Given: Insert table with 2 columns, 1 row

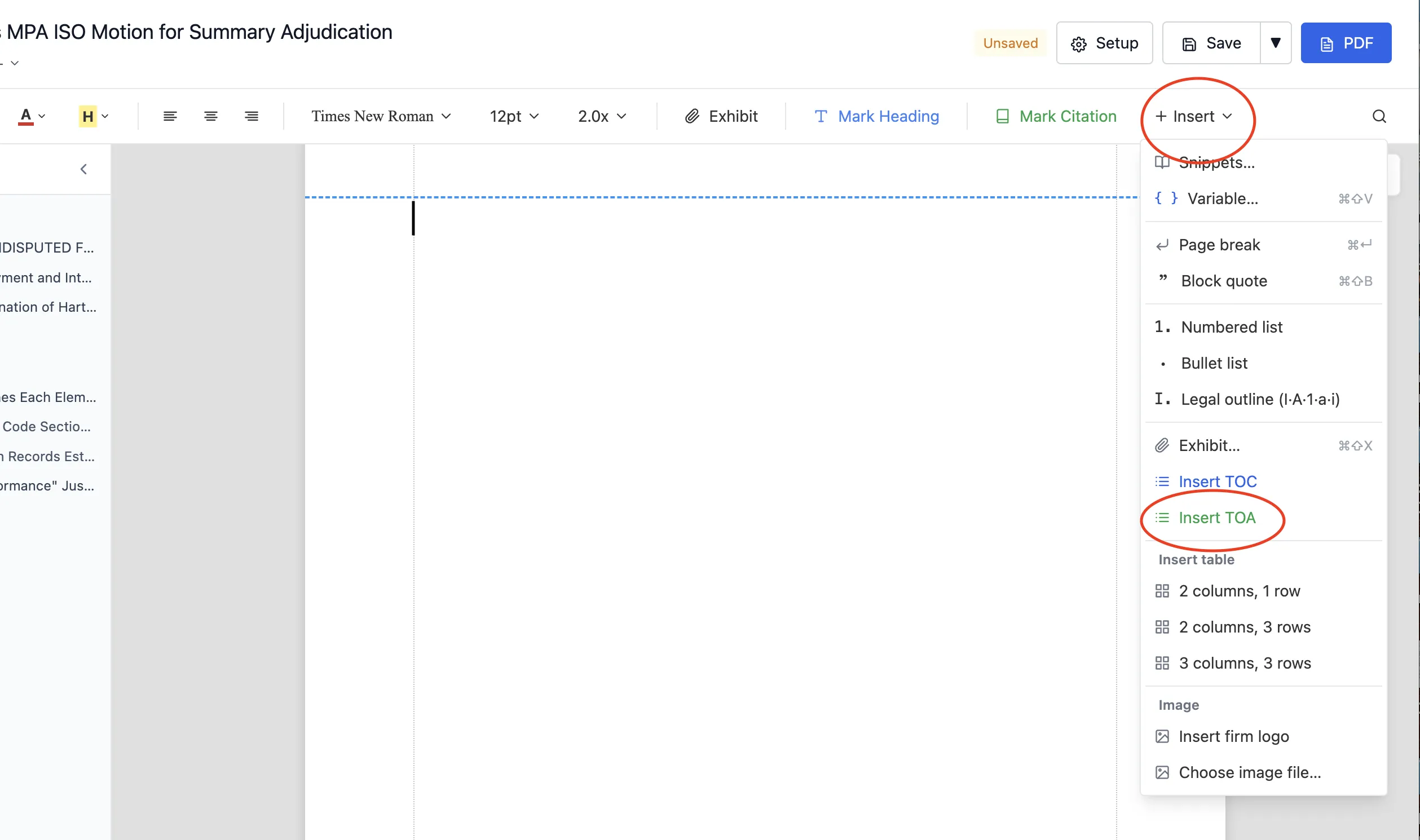Looking at the screenshot, I should coord(1264,591).
